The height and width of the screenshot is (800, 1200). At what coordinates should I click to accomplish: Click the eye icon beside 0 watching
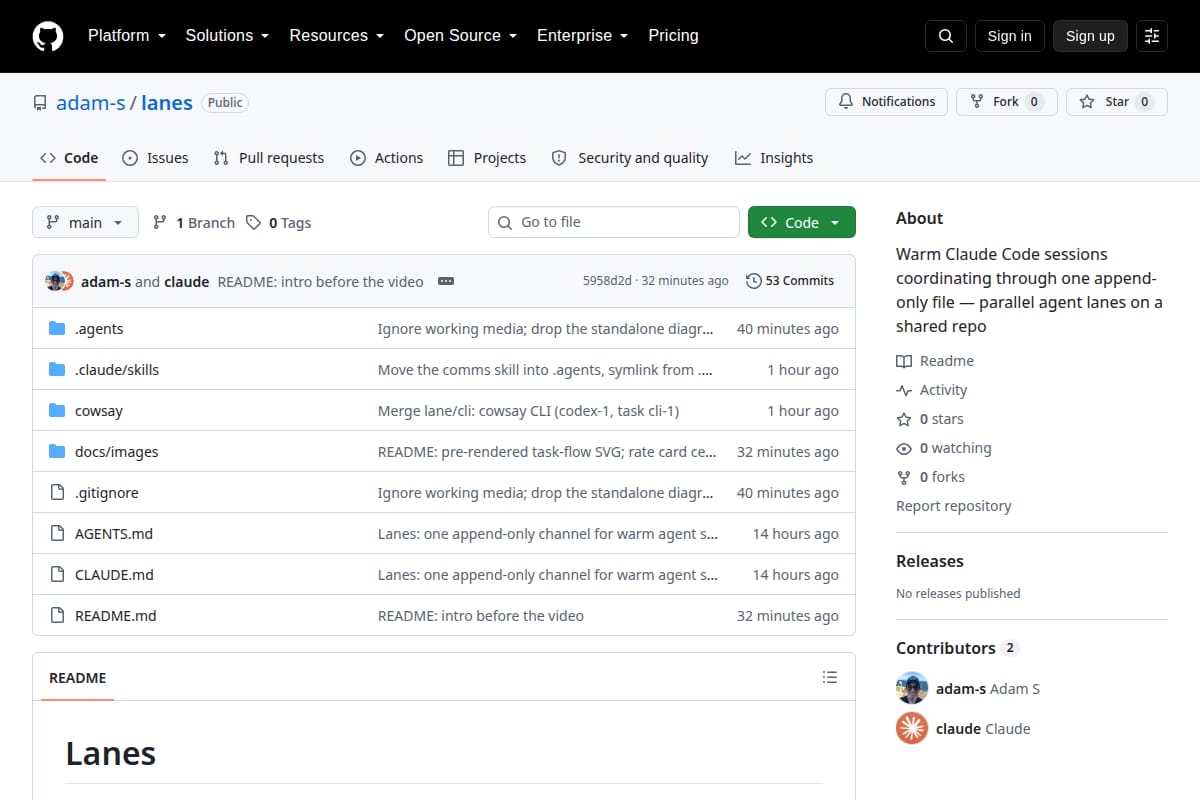tap(904, 448)
